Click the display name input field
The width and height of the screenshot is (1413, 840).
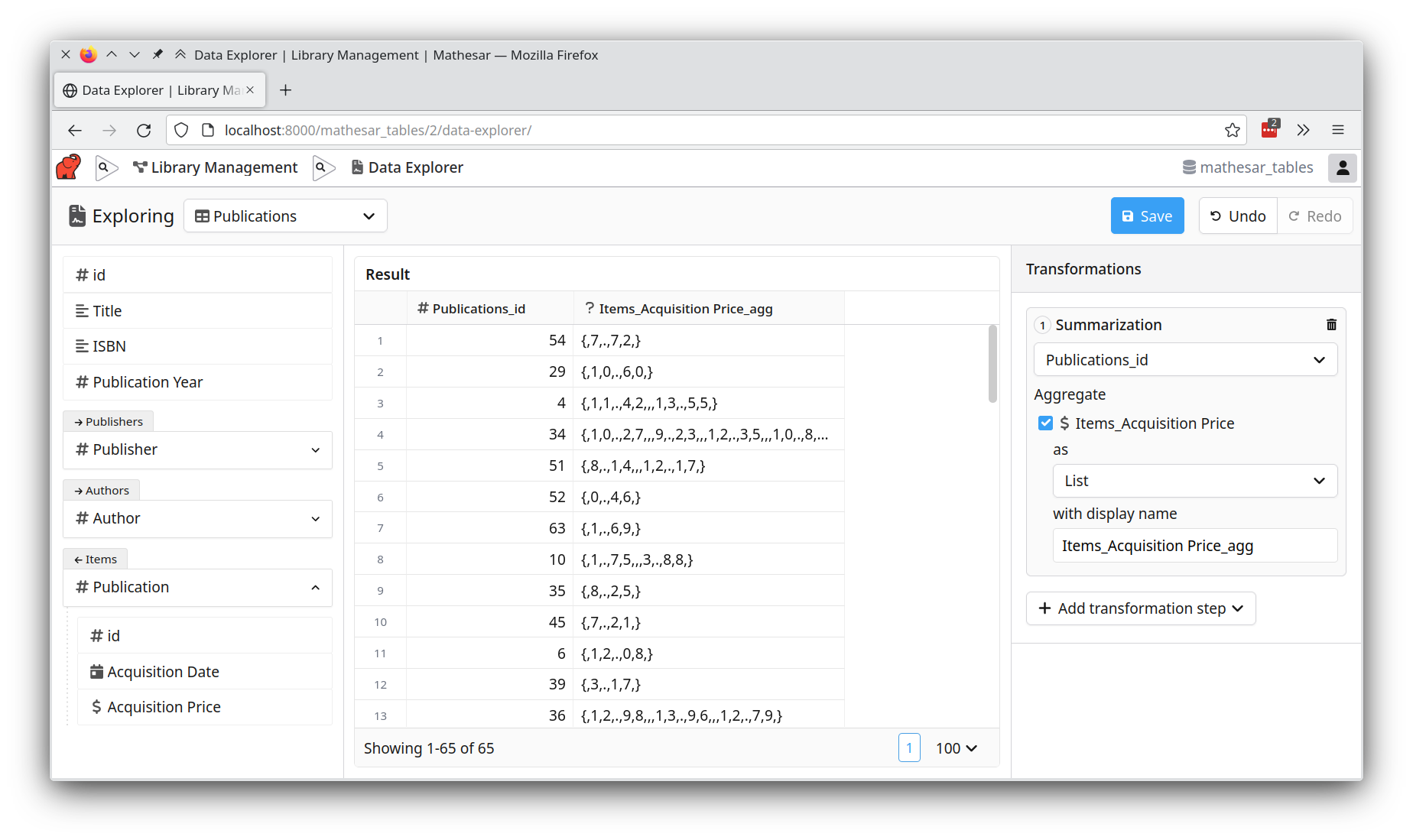(1194, 545)
